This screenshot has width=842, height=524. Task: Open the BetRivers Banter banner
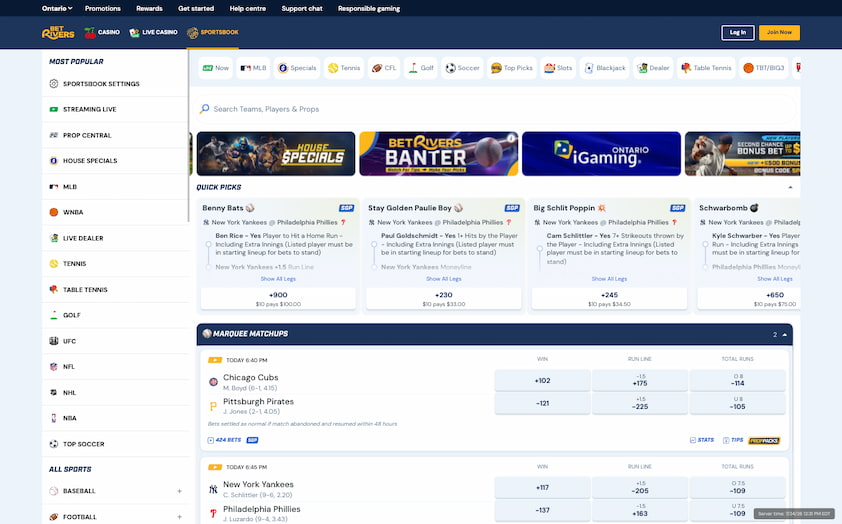[439, 154]
